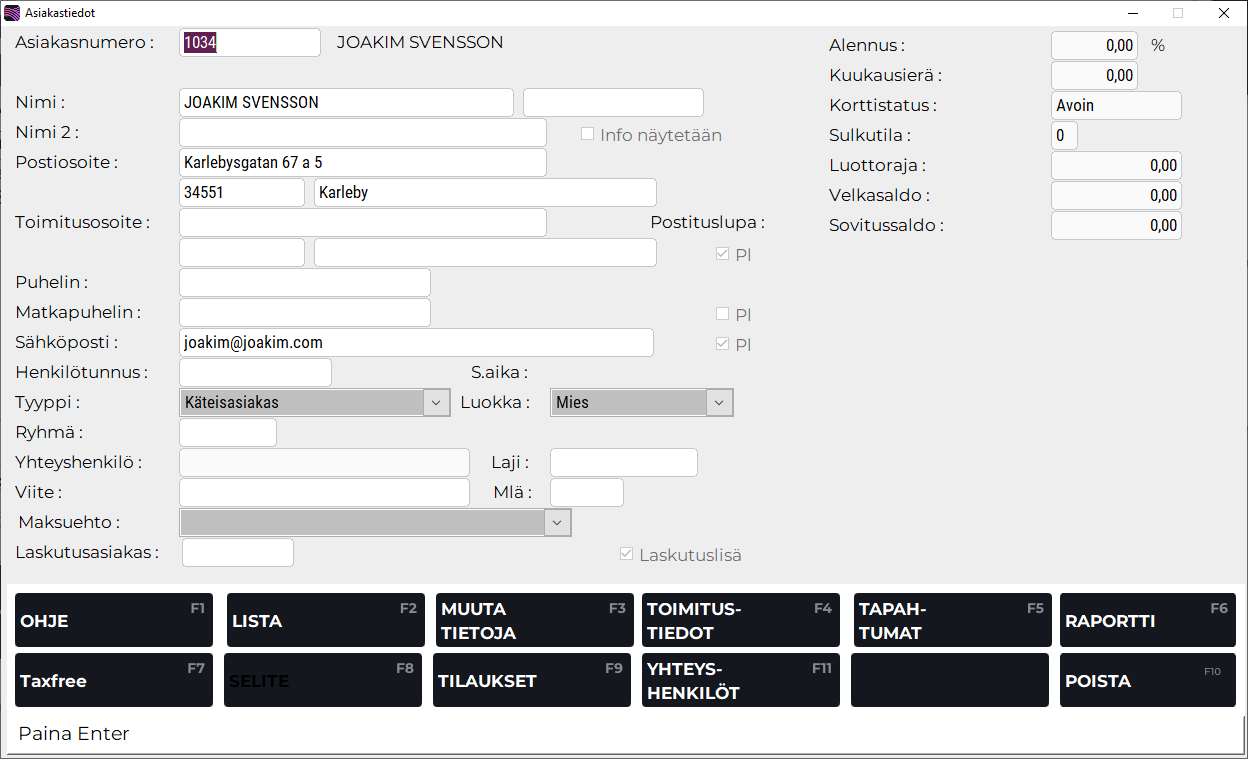This screenshot has height=759, width=1248.
Task: Expand the Maksuehto dropdown
Action: coord(558,523)
